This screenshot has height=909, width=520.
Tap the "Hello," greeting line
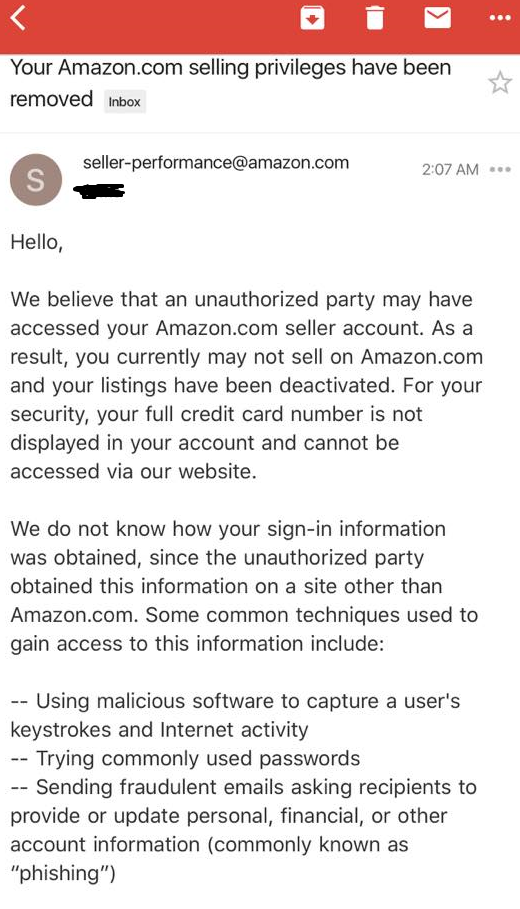click(x=36, y=242)
